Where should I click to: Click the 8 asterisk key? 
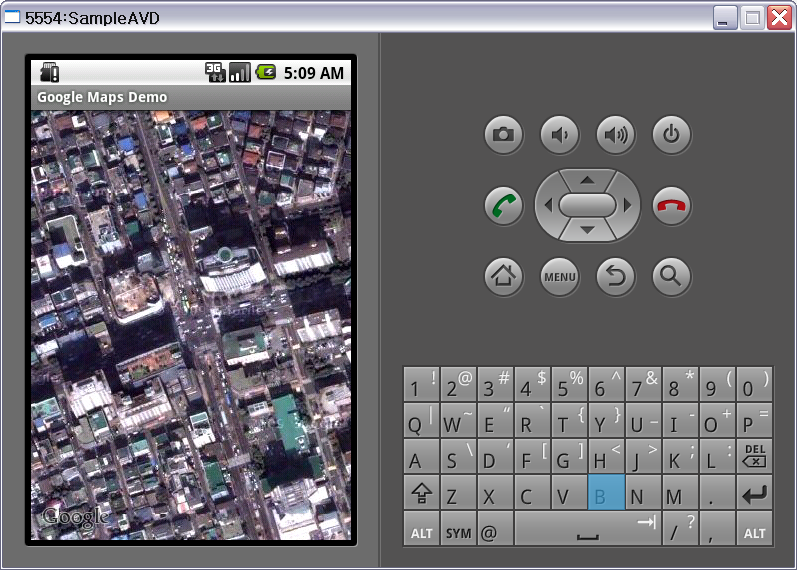click(681, 384)
